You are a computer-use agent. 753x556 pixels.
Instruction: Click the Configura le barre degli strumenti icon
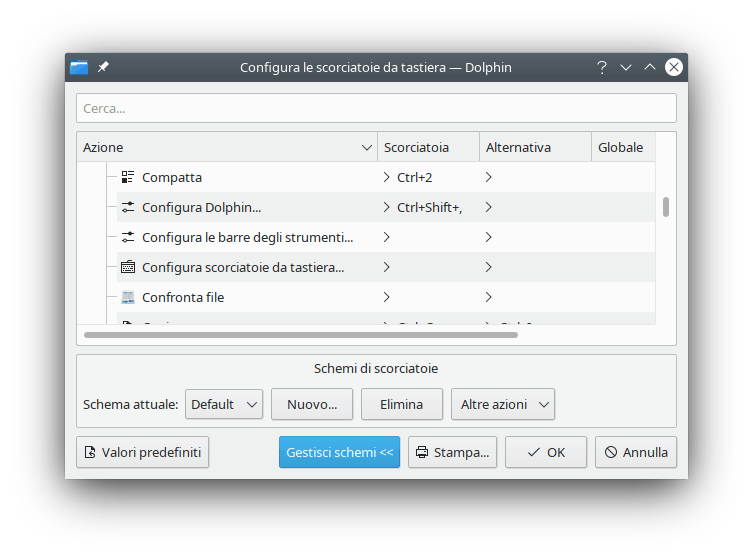point(127,237)
